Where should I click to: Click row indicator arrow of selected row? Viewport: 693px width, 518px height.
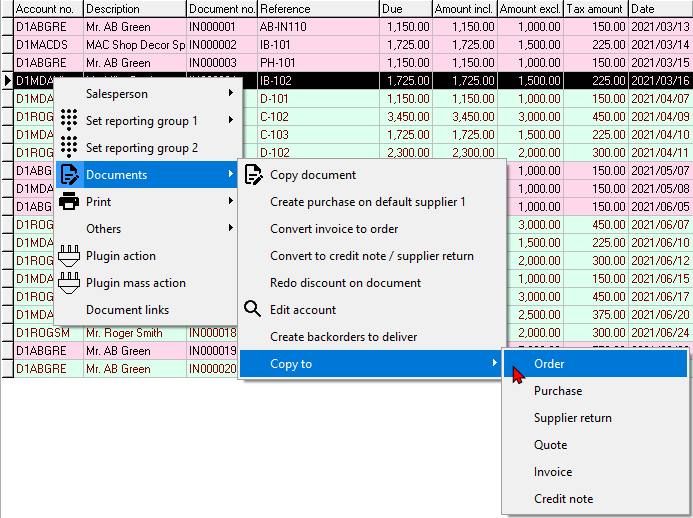point(8,81)
